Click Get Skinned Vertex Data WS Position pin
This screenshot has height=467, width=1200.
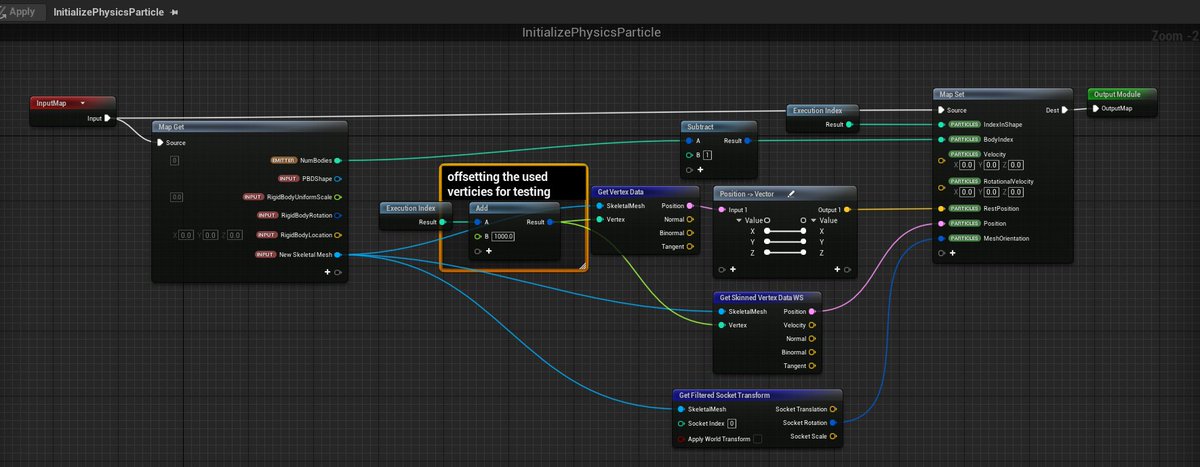click(x=812, y=311)
